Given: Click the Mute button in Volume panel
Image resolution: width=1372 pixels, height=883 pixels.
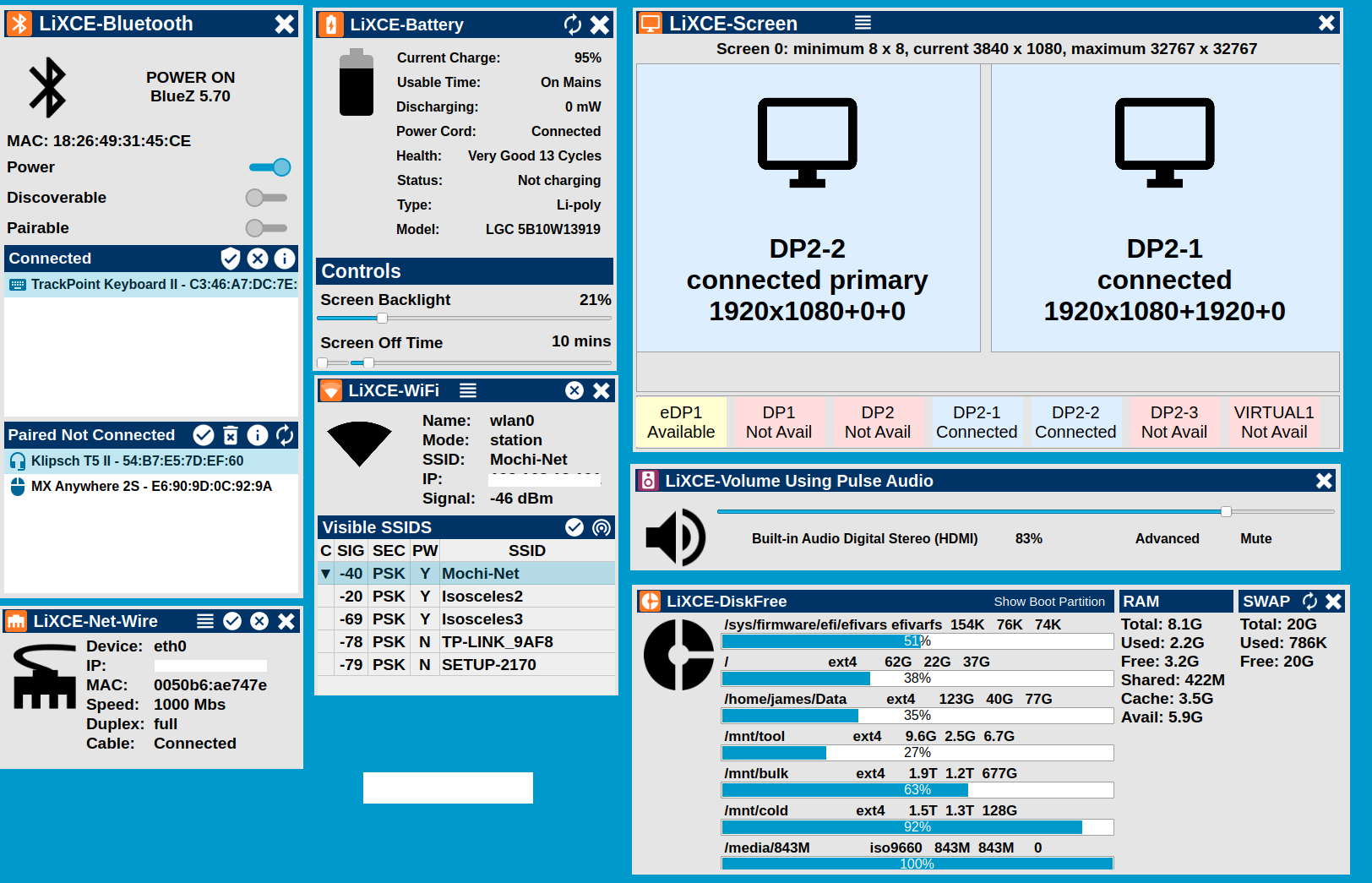Looking at the screenshot, I should tap(1255, 539).
